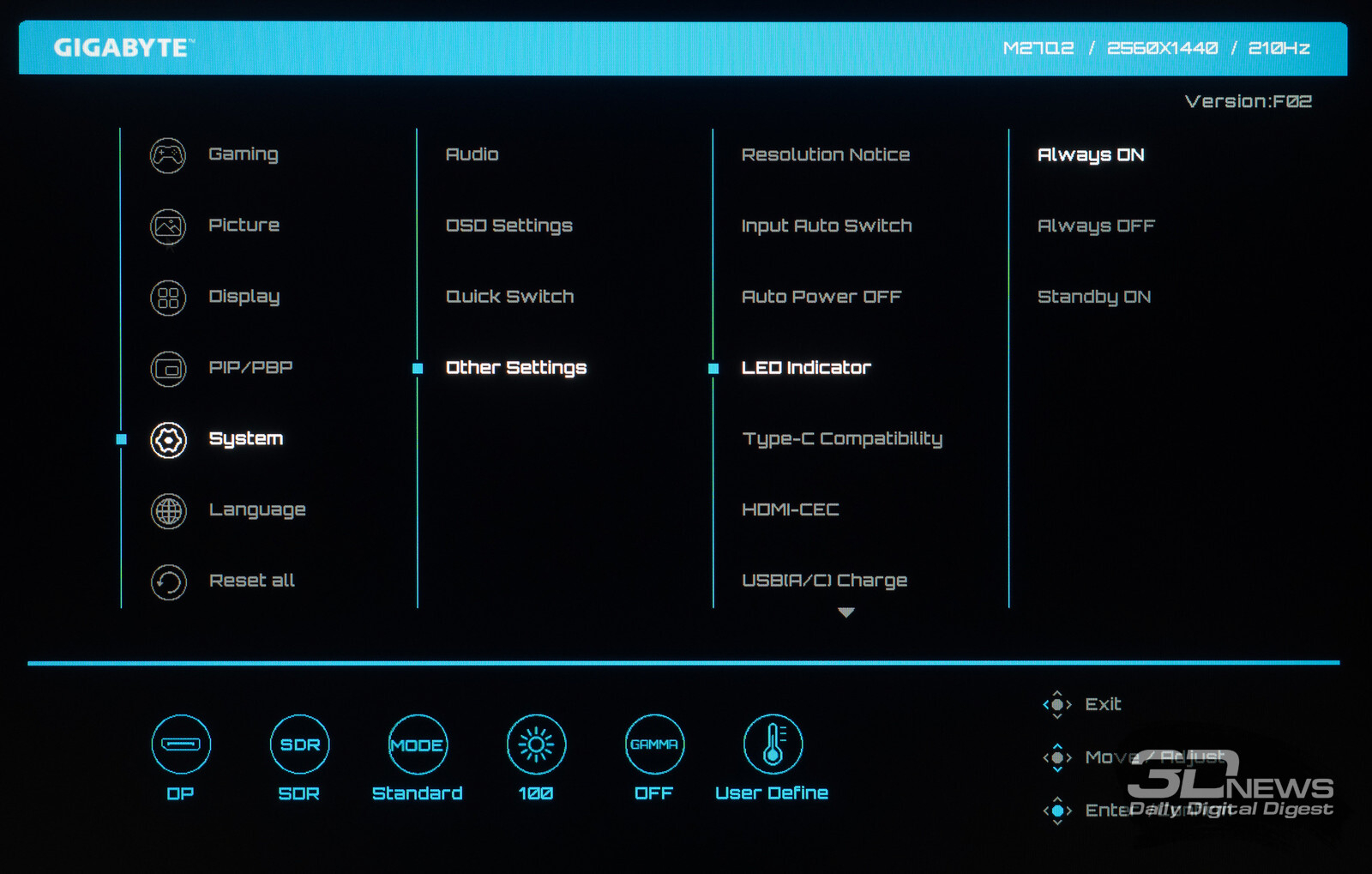Open the Audio menu item
The width and height of the screenshot is (1372, 874).
click(472, 154)
